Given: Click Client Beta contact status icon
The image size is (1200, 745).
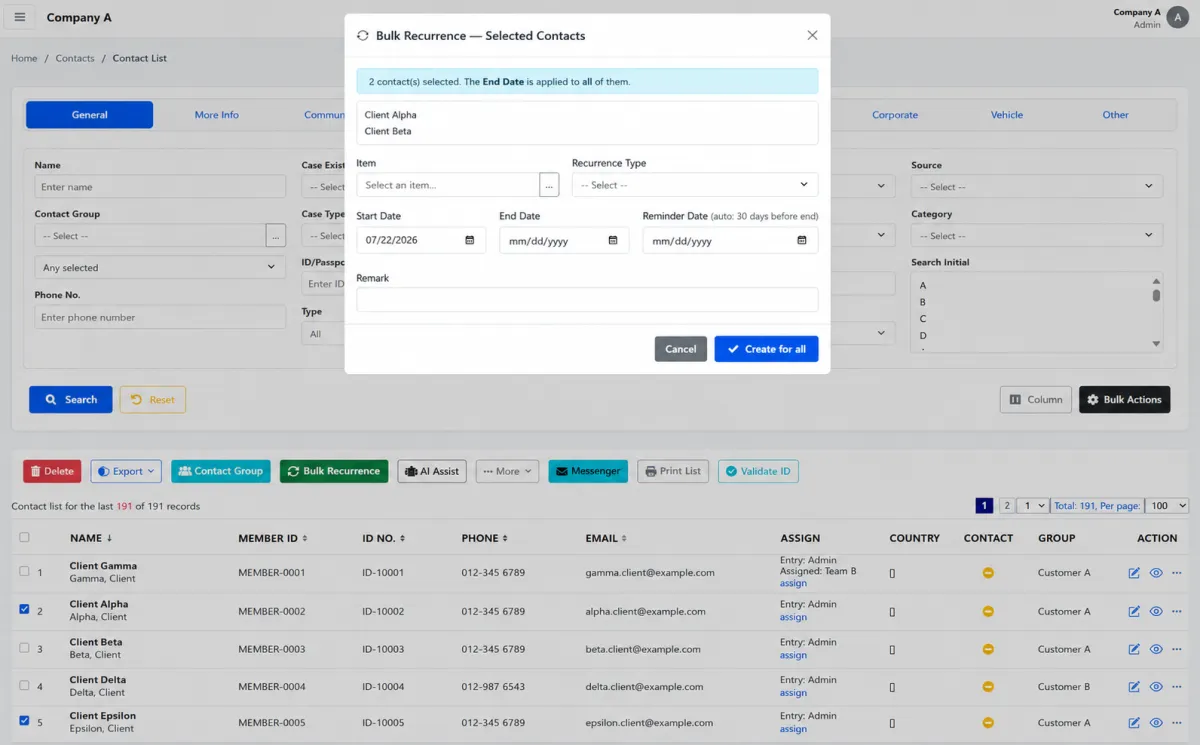Looking at the screenshot, I should click(988, 649).
